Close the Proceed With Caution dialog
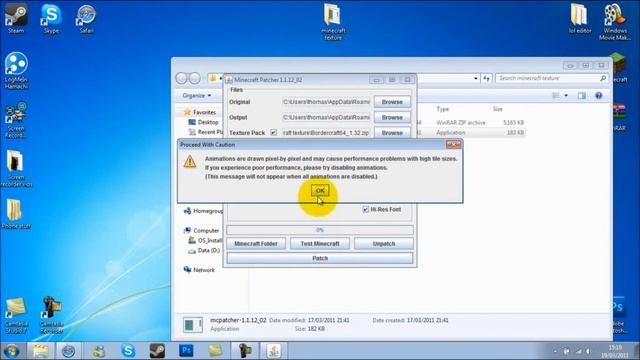640x360 pixels. click(453, 144)
